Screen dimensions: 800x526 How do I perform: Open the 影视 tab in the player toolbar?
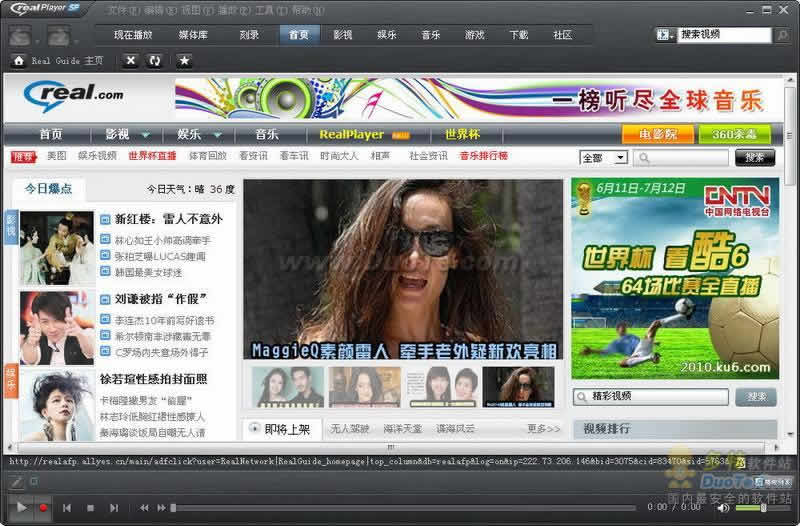click(x=343, y=35)
